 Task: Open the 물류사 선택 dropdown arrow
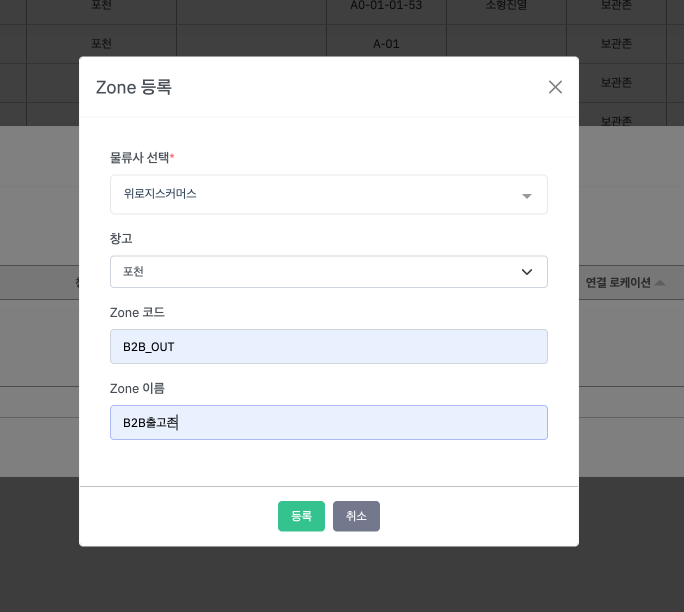click(x=527, y=196)
